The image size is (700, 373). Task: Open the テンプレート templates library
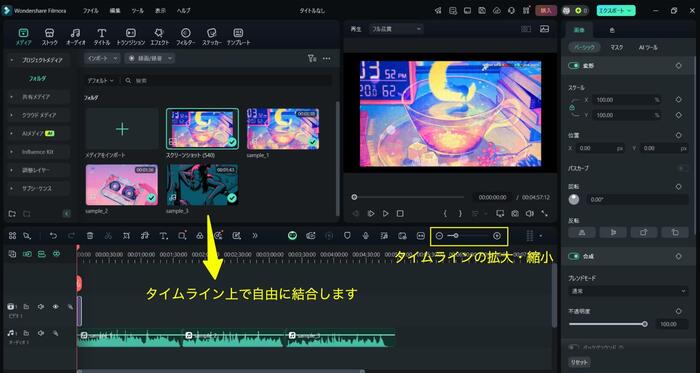pos(238,37)
